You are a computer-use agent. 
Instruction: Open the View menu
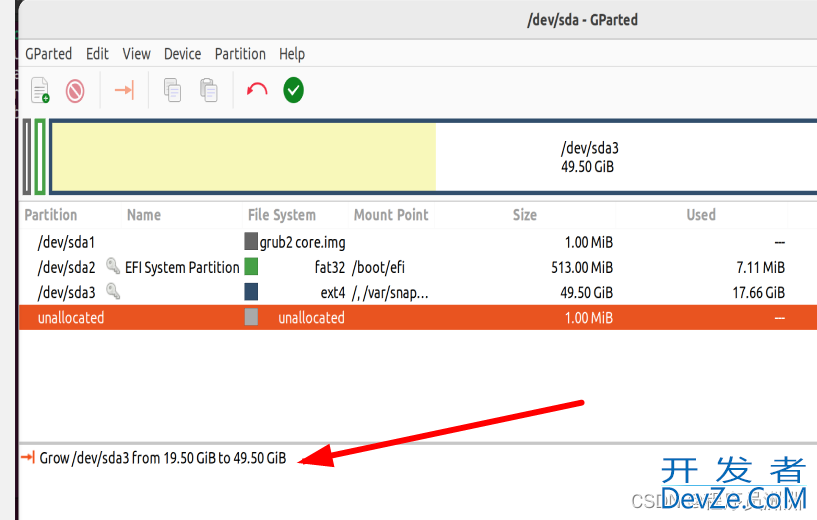(137, 54)
